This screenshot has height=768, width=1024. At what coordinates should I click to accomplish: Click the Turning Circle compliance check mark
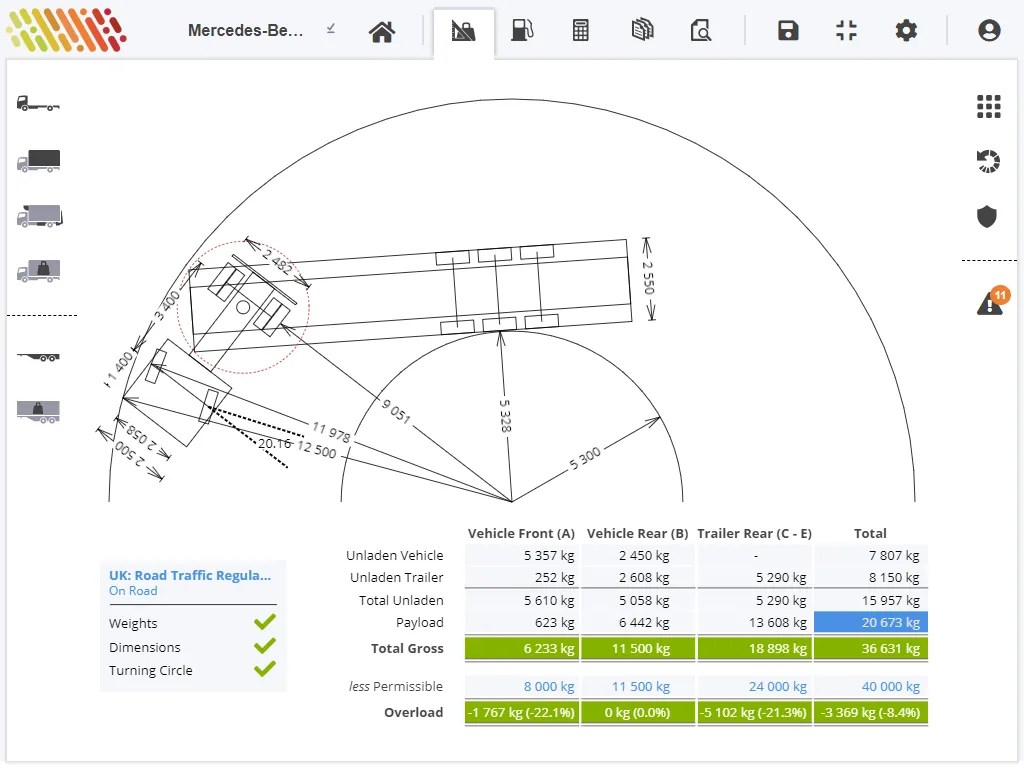coord(264,669)
